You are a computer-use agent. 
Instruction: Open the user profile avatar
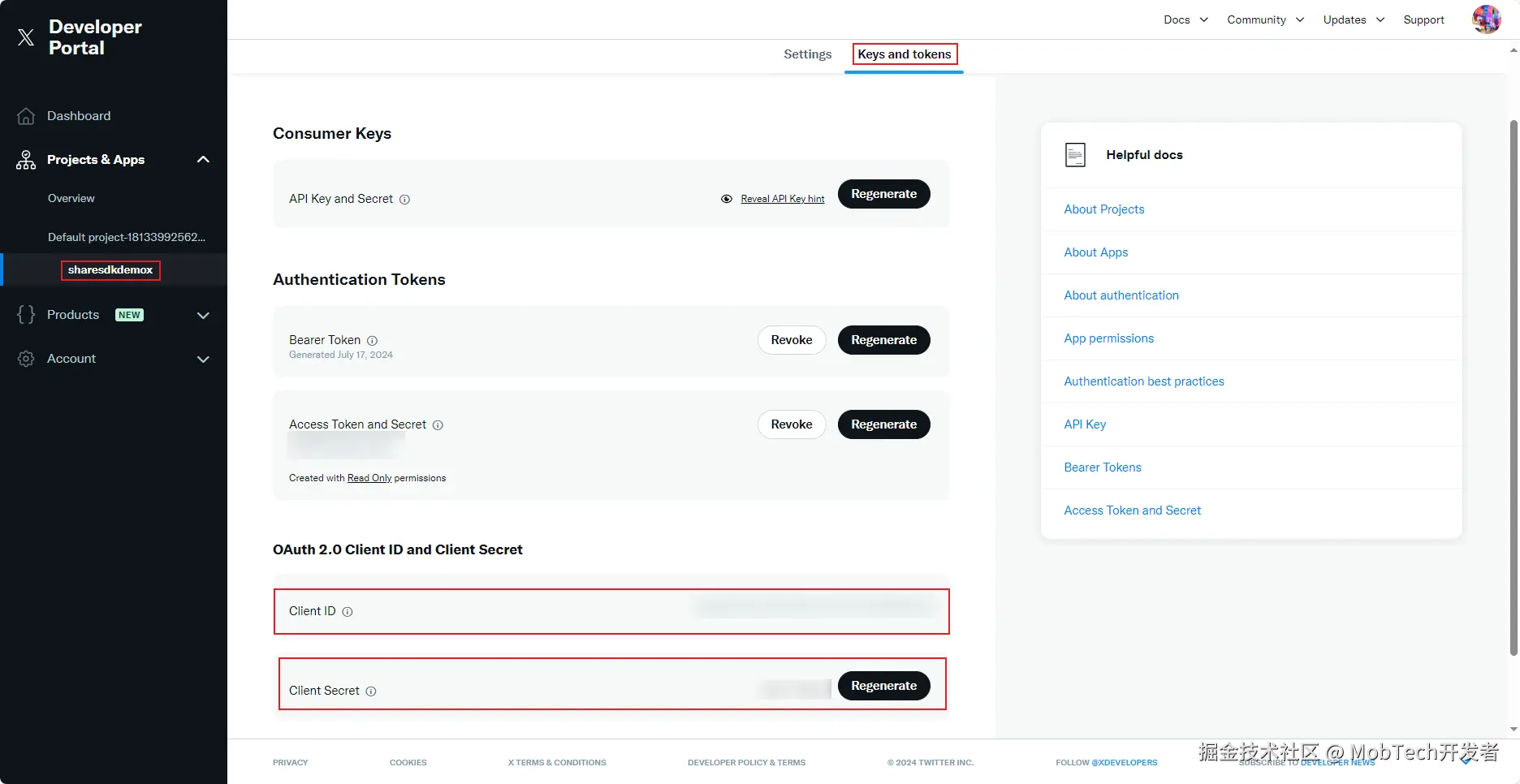click(x=1487, y=19)
